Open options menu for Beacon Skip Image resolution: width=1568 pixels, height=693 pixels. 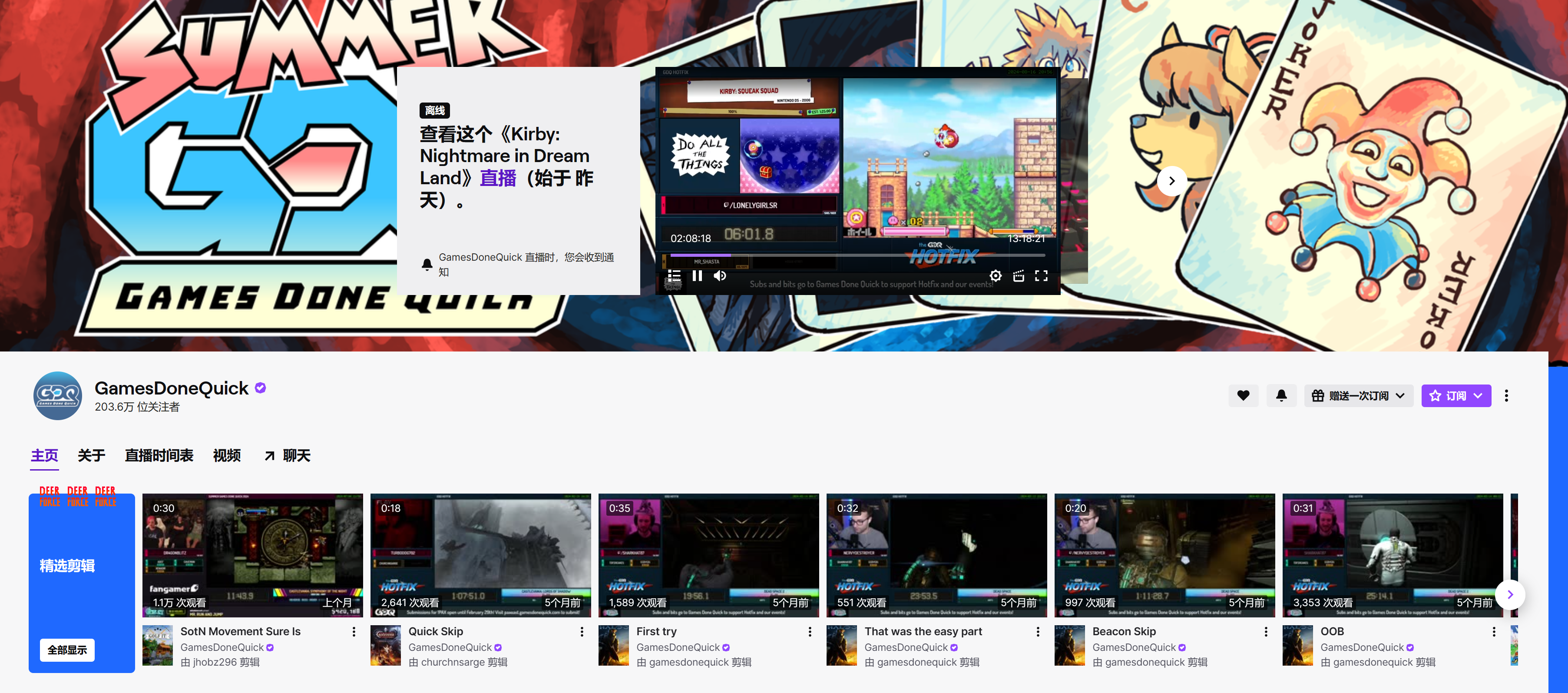(1266, 632)
